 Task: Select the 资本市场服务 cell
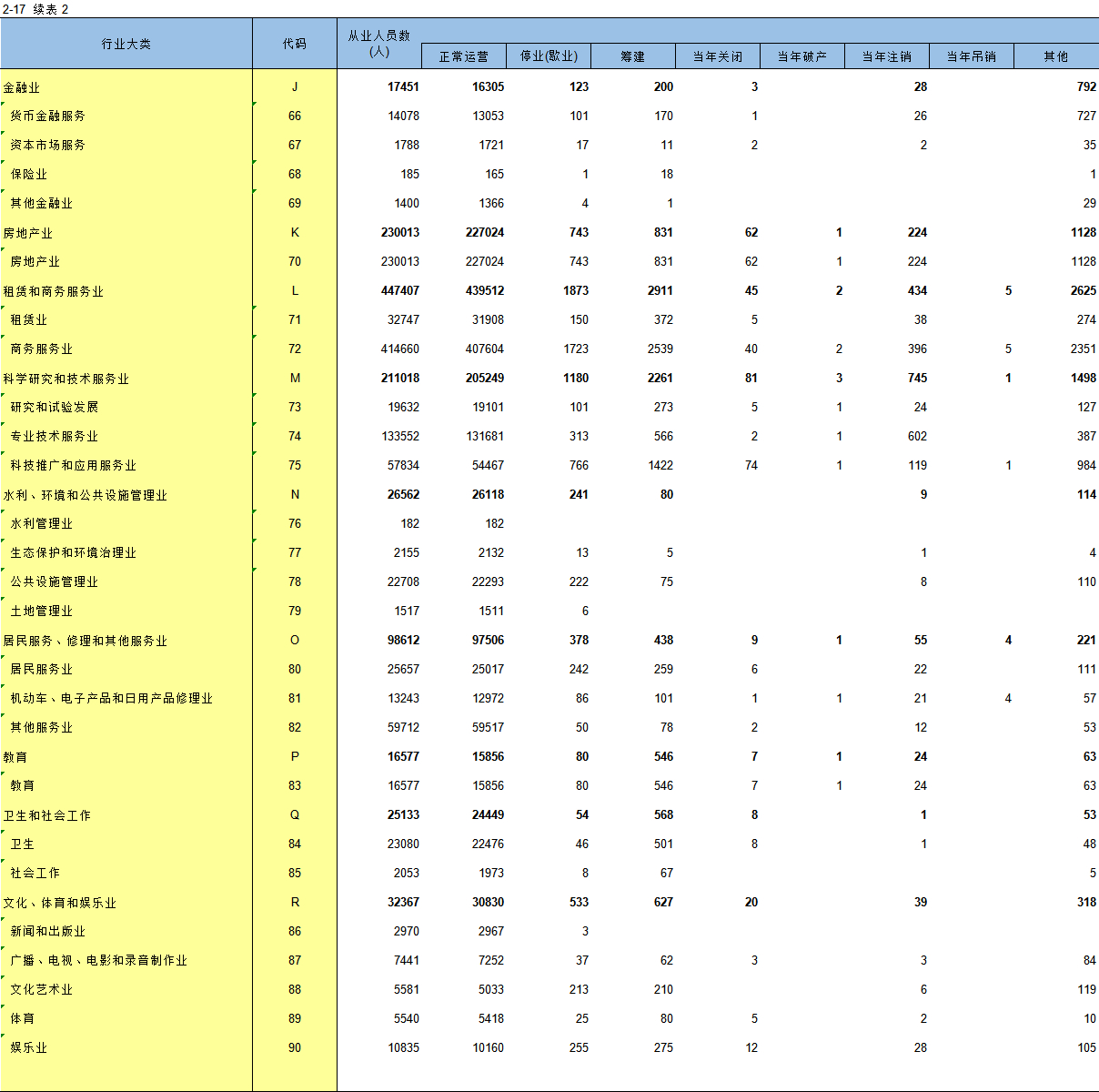(x=126, y=146)
